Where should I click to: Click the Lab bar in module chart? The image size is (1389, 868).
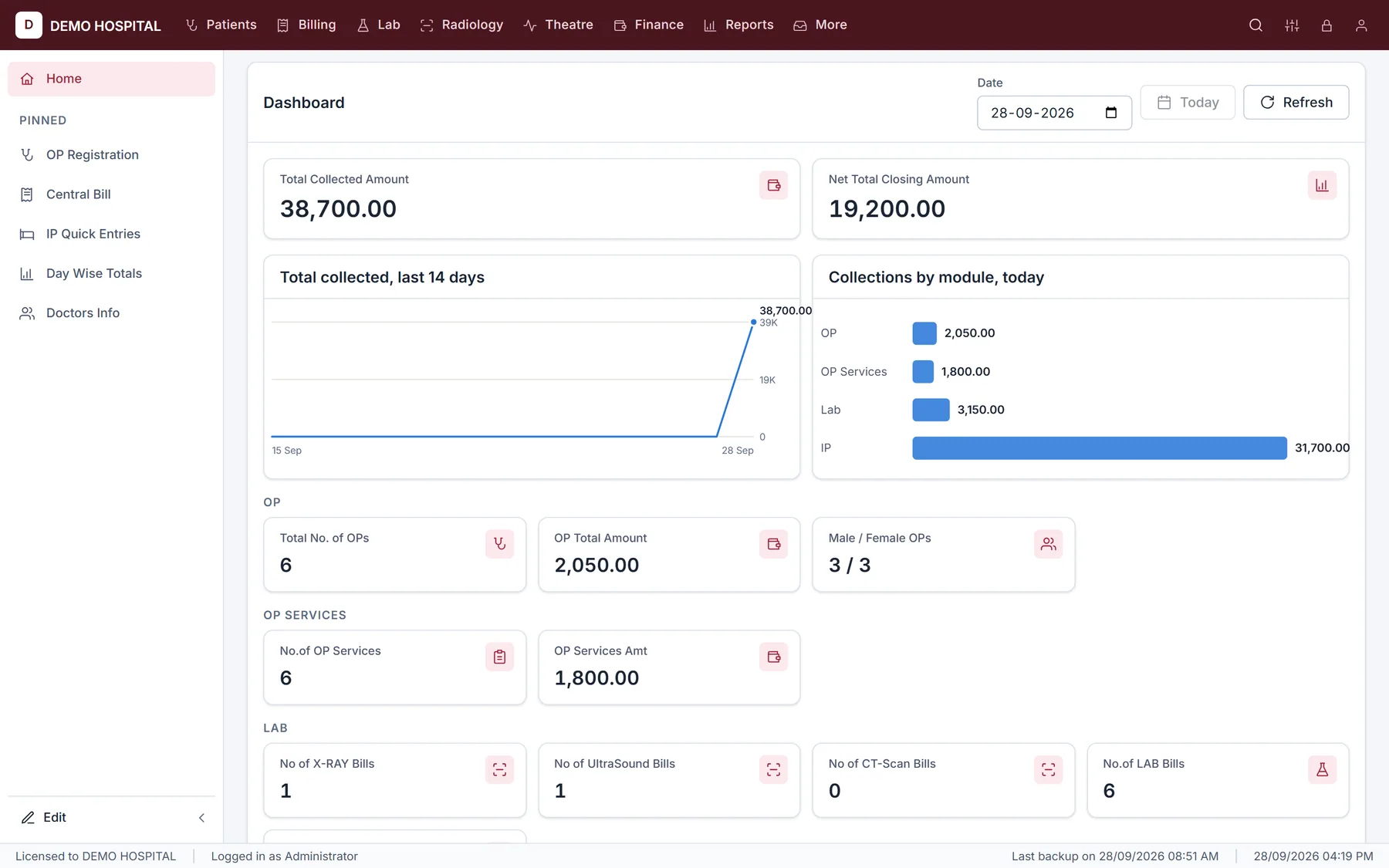pos(931,410)
